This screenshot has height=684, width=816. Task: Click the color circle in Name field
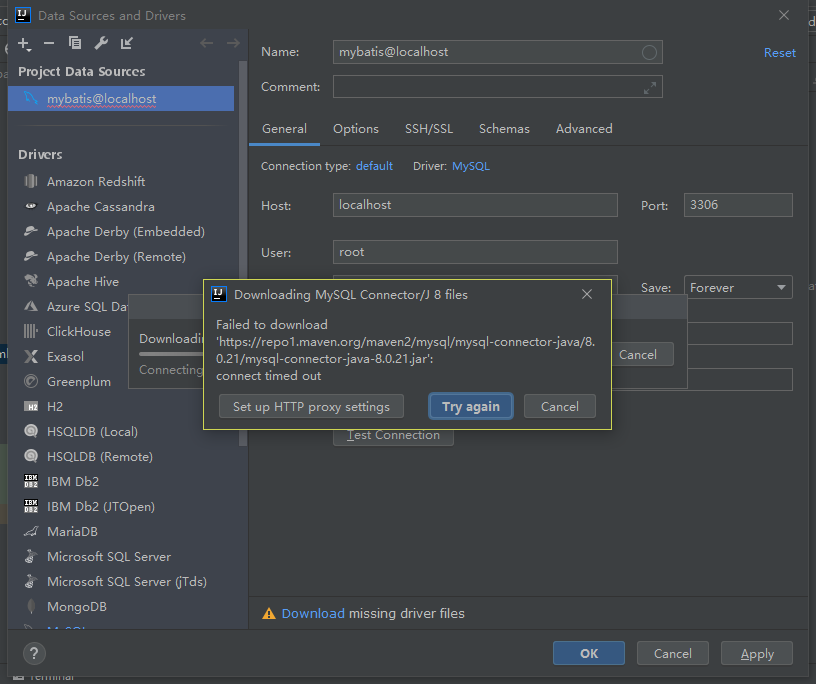point(649,52)
